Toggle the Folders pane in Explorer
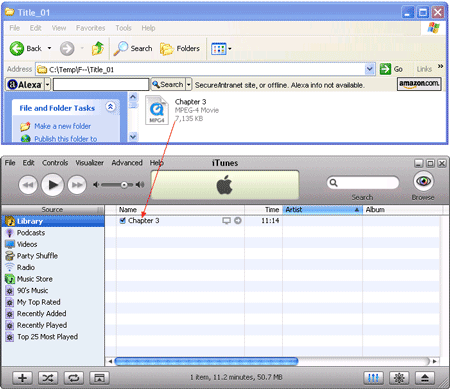The image size is (450, 389). 180,49
